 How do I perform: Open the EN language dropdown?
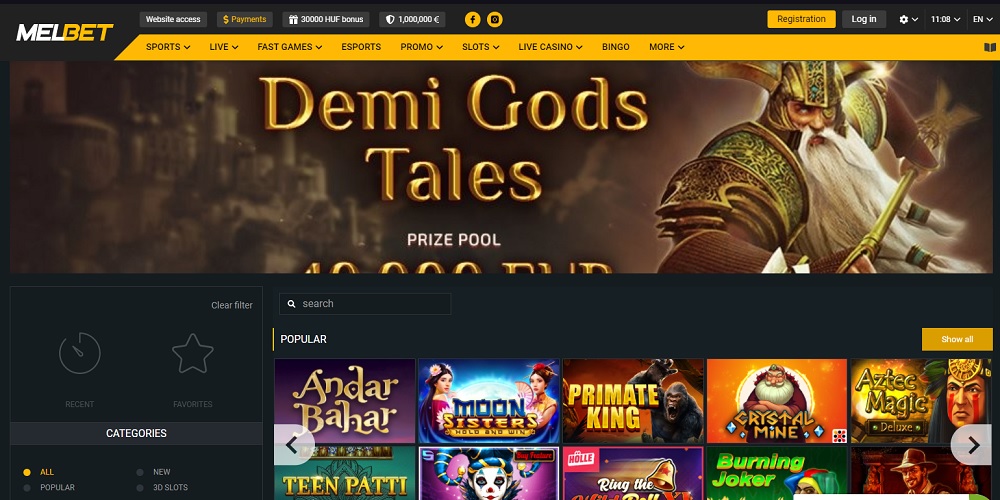coord(983,19)
